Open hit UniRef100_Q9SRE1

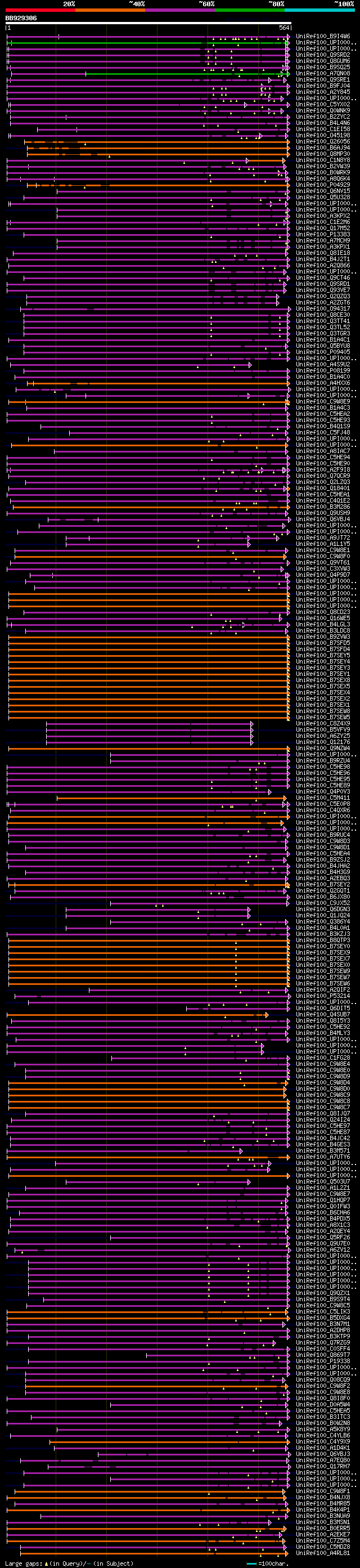click(x=323, y=80)
